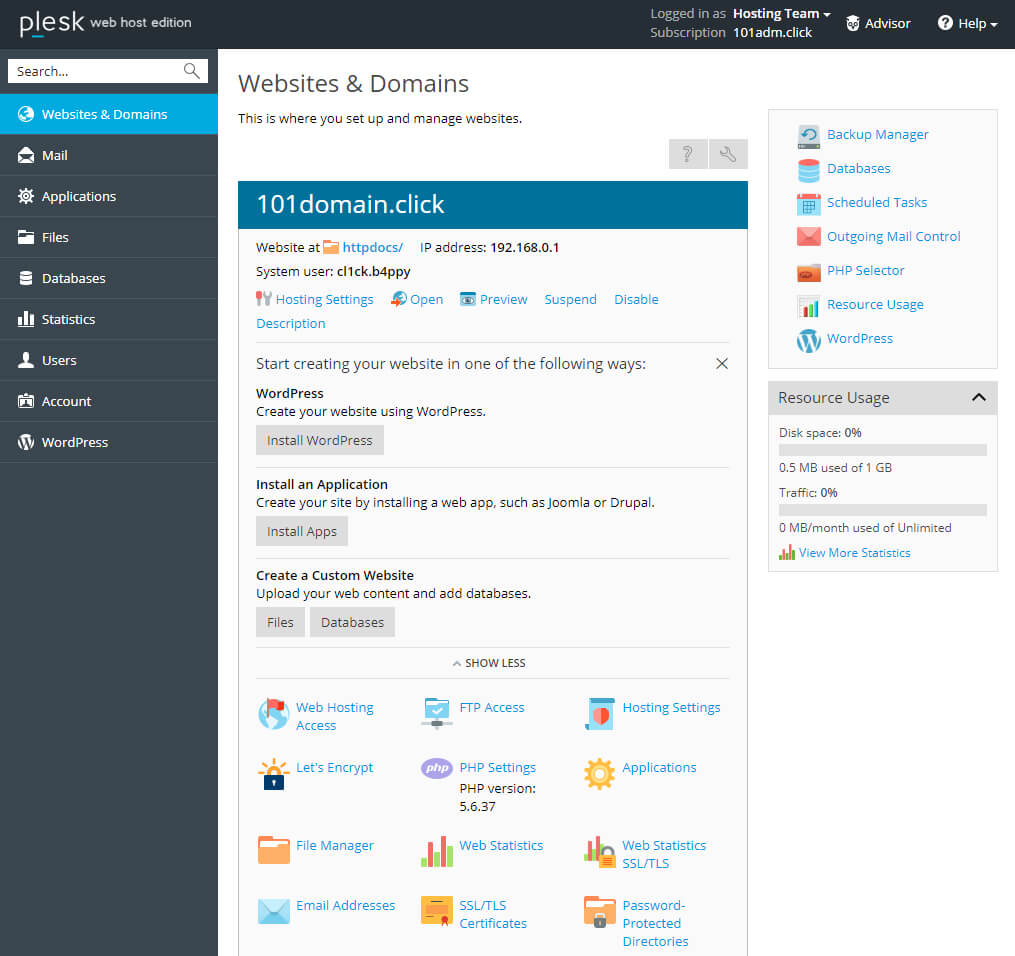Click the wrench settings button
Screen dimensions: 1015x956
728,154
